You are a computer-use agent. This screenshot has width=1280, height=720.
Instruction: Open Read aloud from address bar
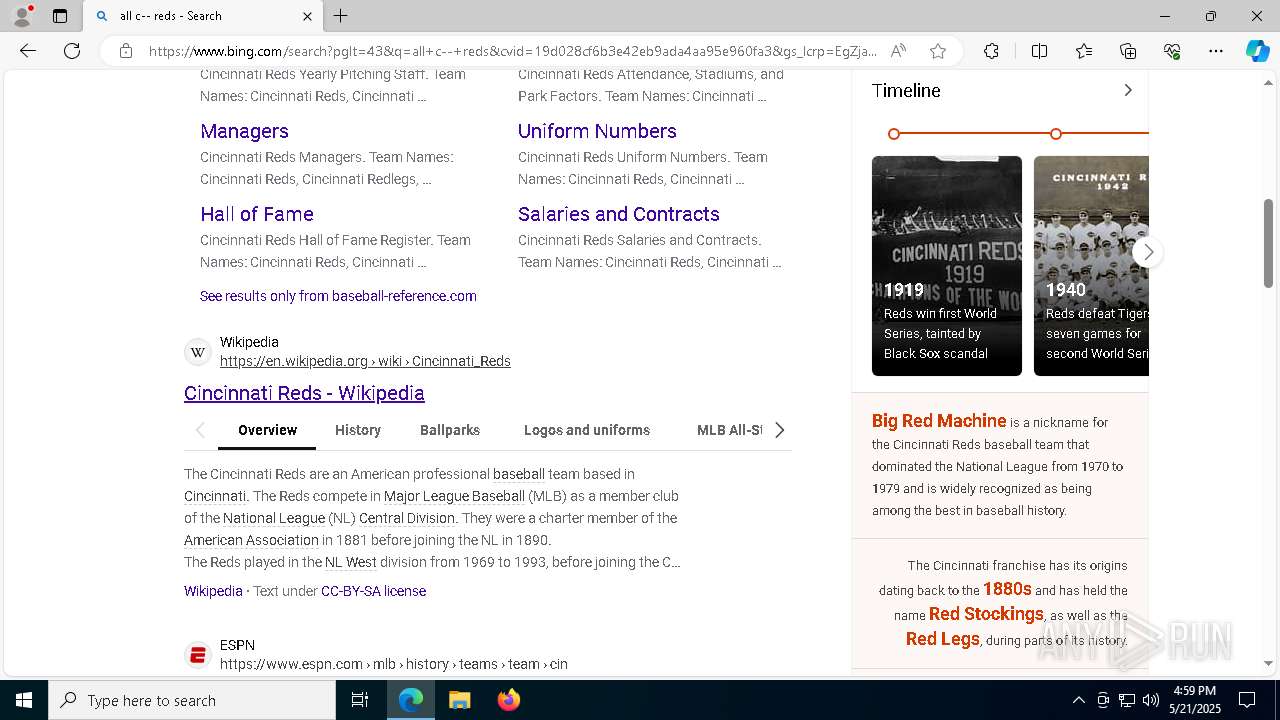pyautogui.click(x=898, y=51)
